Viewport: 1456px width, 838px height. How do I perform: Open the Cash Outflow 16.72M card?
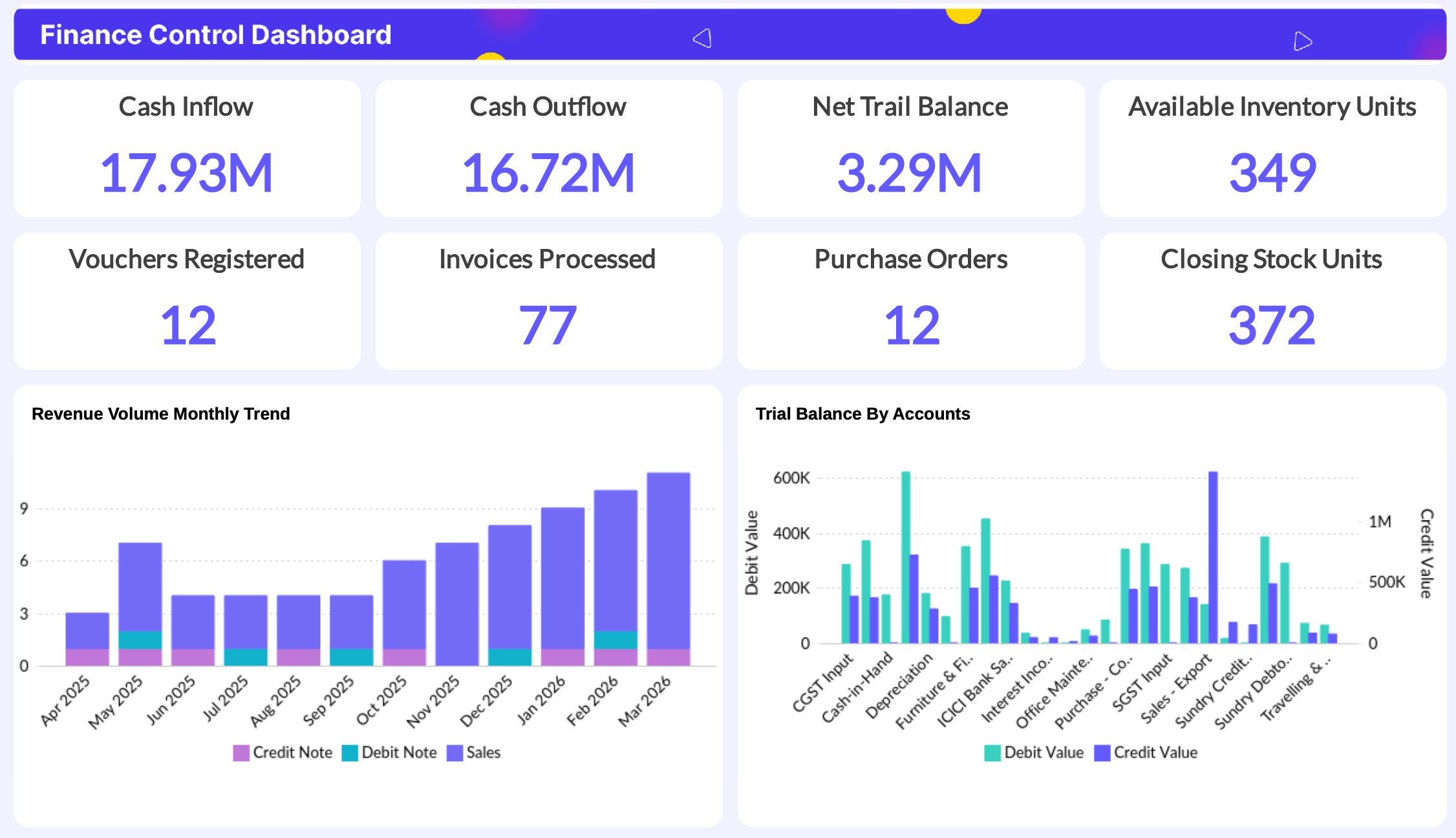tap(548, 149)
